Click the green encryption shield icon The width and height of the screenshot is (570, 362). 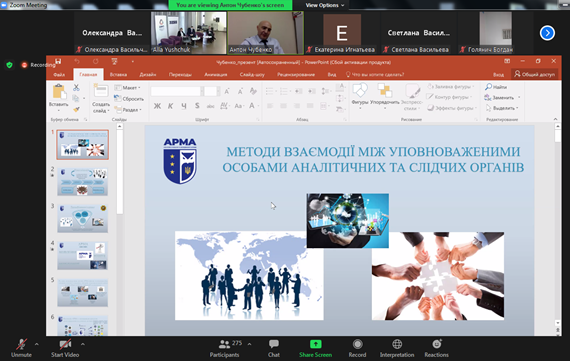point(9,65)
